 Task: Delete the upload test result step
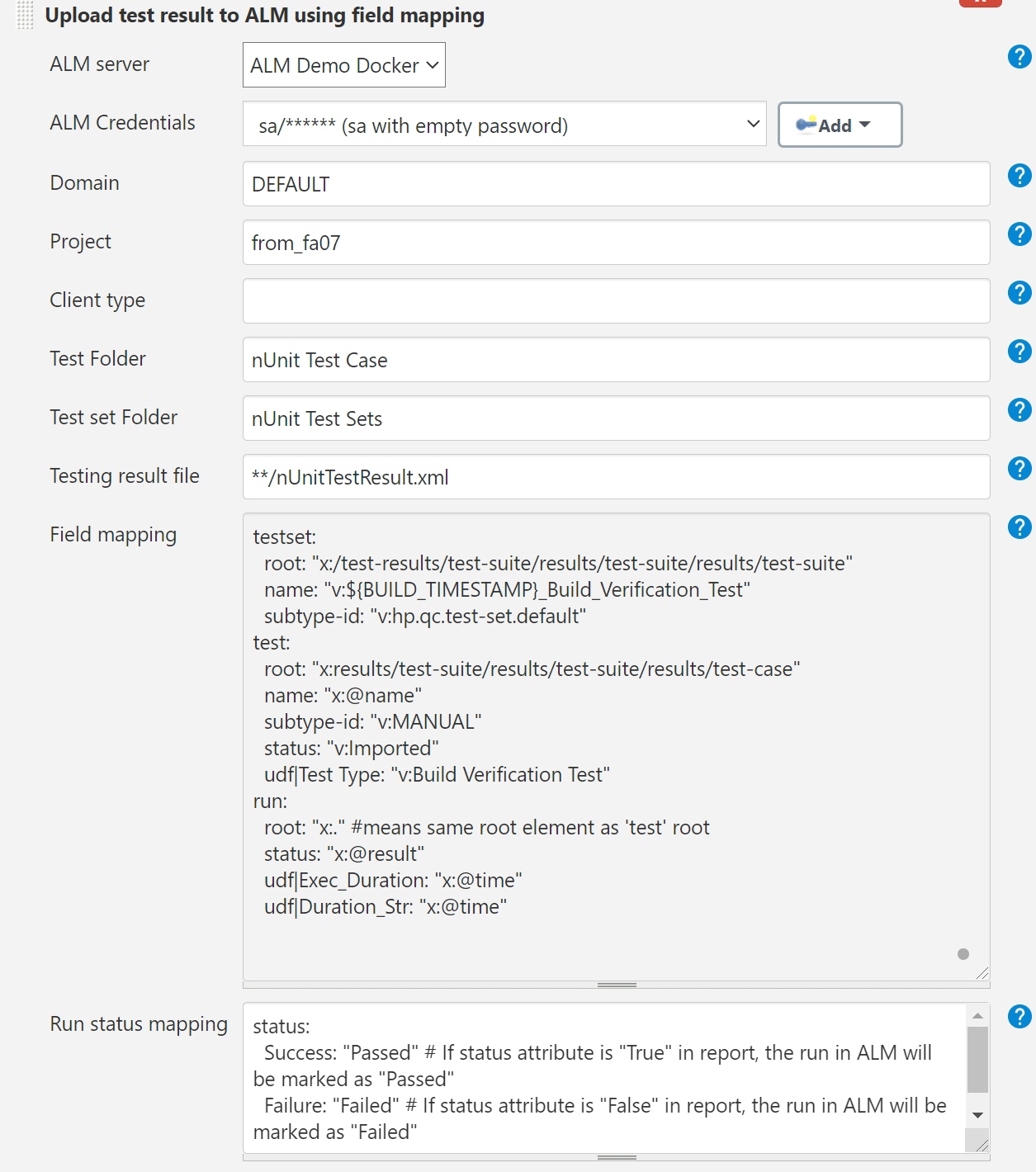[980, 2]
